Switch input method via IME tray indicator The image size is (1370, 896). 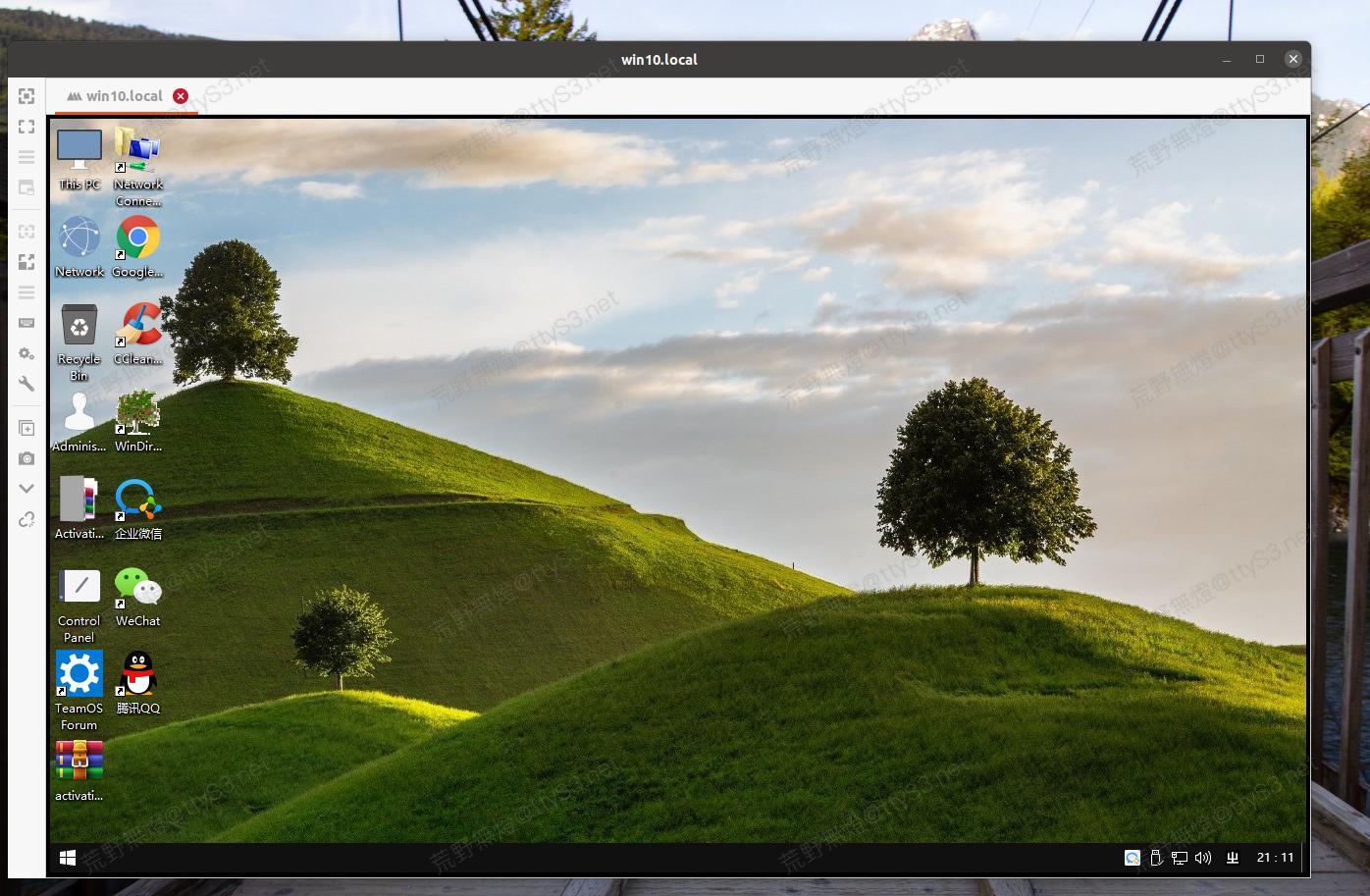[x=1233, y=858]
